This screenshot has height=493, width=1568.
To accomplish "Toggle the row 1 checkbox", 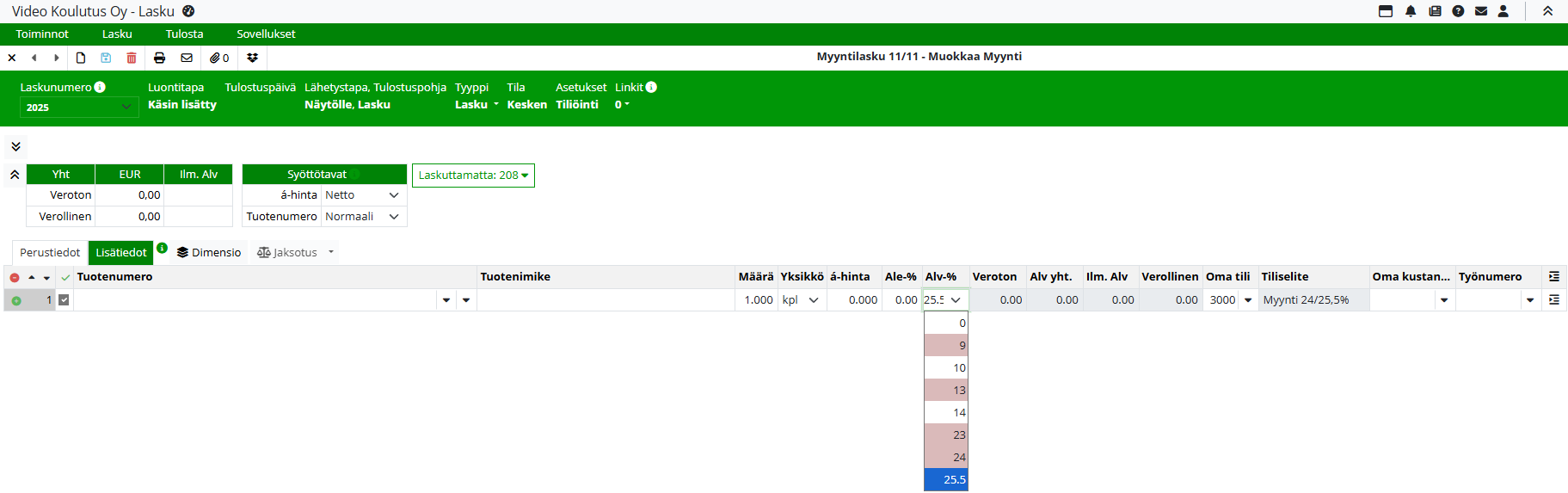I will [64, 300].
